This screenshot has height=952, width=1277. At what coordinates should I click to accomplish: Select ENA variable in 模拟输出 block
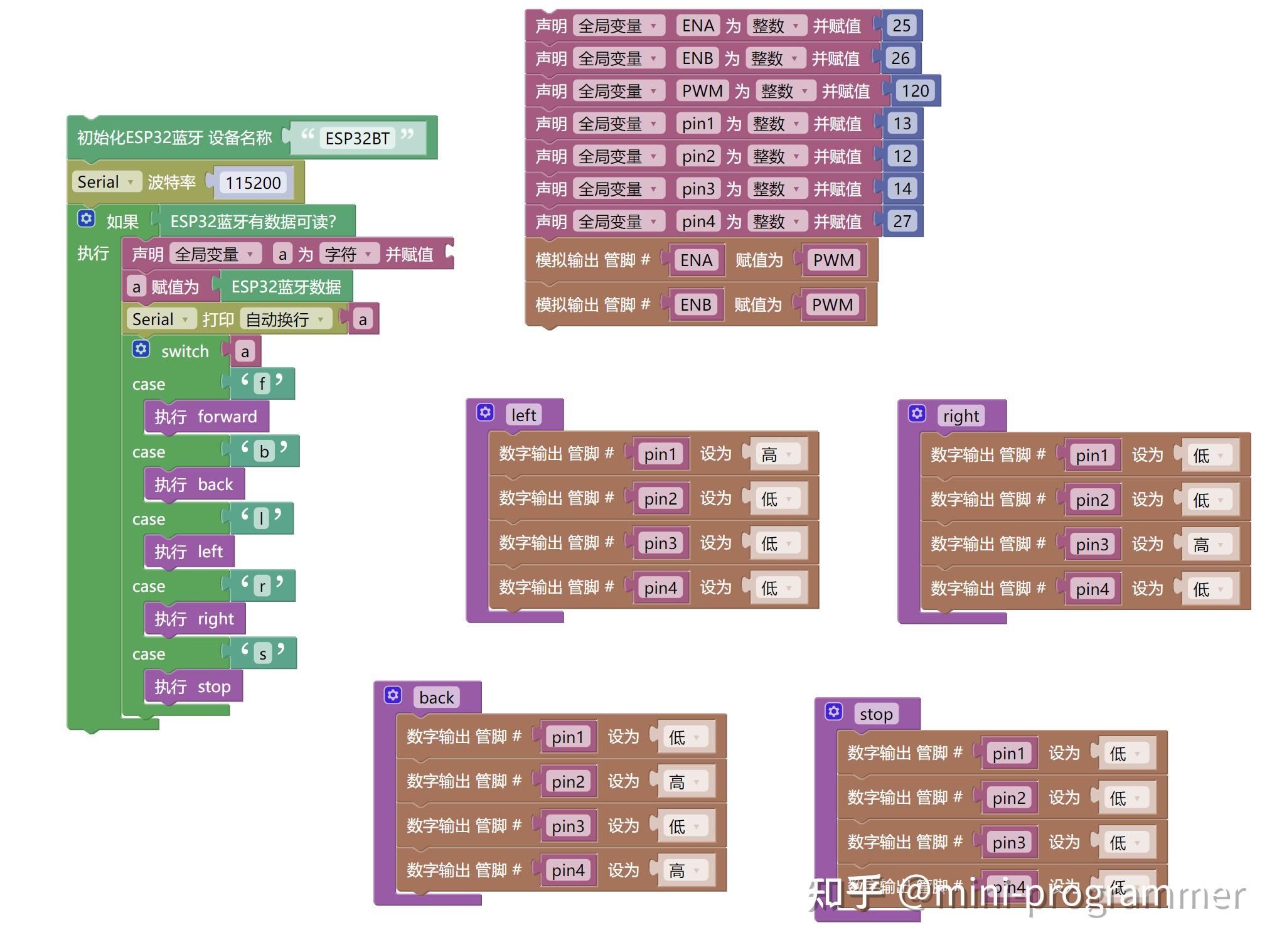click(x=696, y=260)
